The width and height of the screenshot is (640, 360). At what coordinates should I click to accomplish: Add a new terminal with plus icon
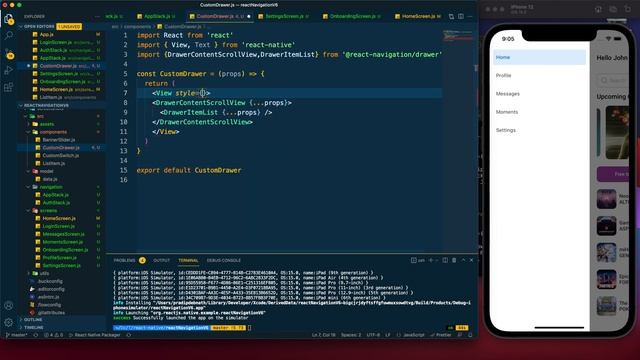431,260
